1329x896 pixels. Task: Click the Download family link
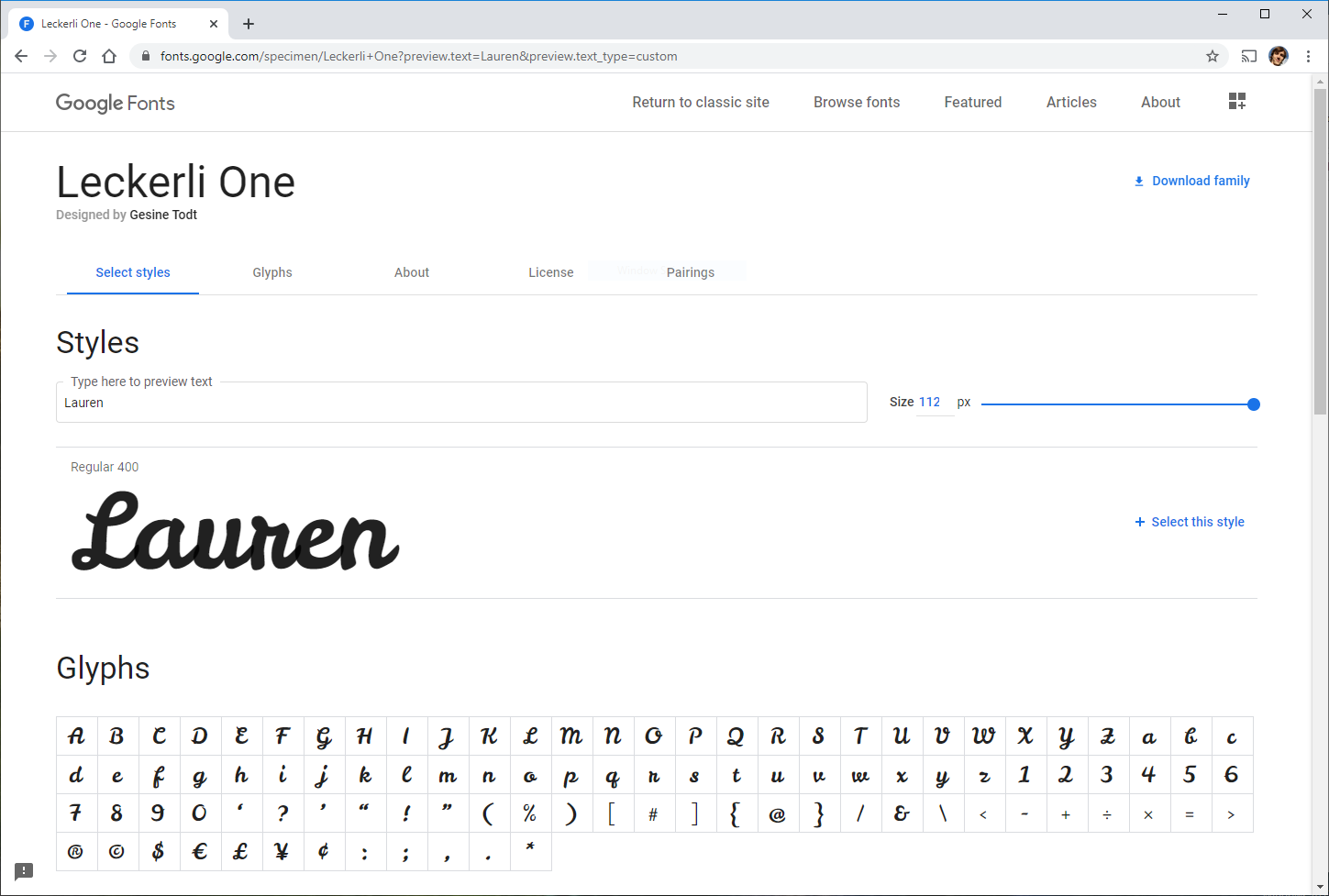1201,181
